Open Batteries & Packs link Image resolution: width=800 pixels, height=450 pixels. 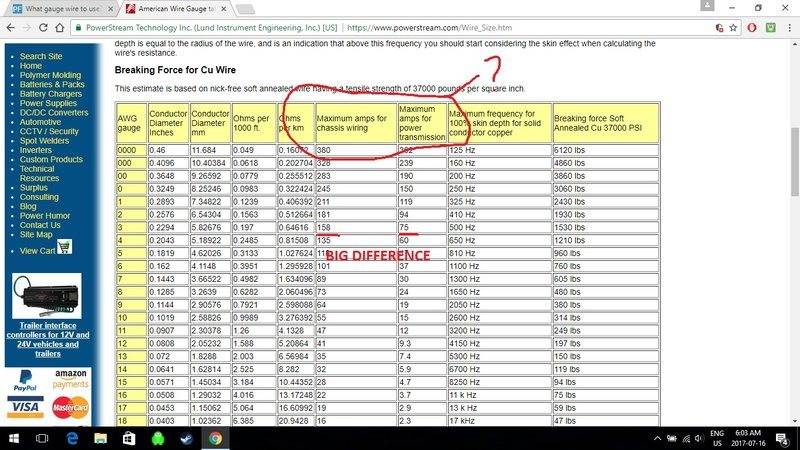pos(52,84)
